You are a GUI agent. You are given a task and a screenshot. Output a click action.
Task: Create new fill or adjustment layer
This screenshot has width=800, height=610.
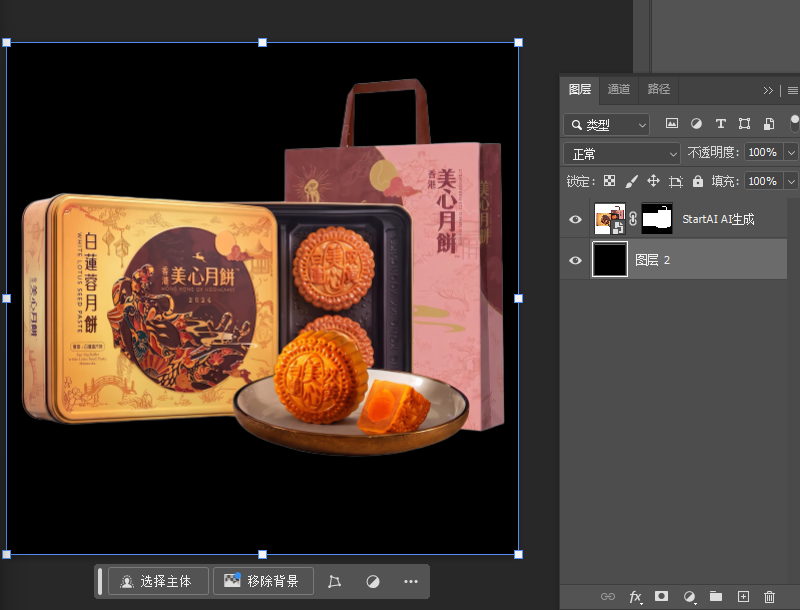(689, 596)
